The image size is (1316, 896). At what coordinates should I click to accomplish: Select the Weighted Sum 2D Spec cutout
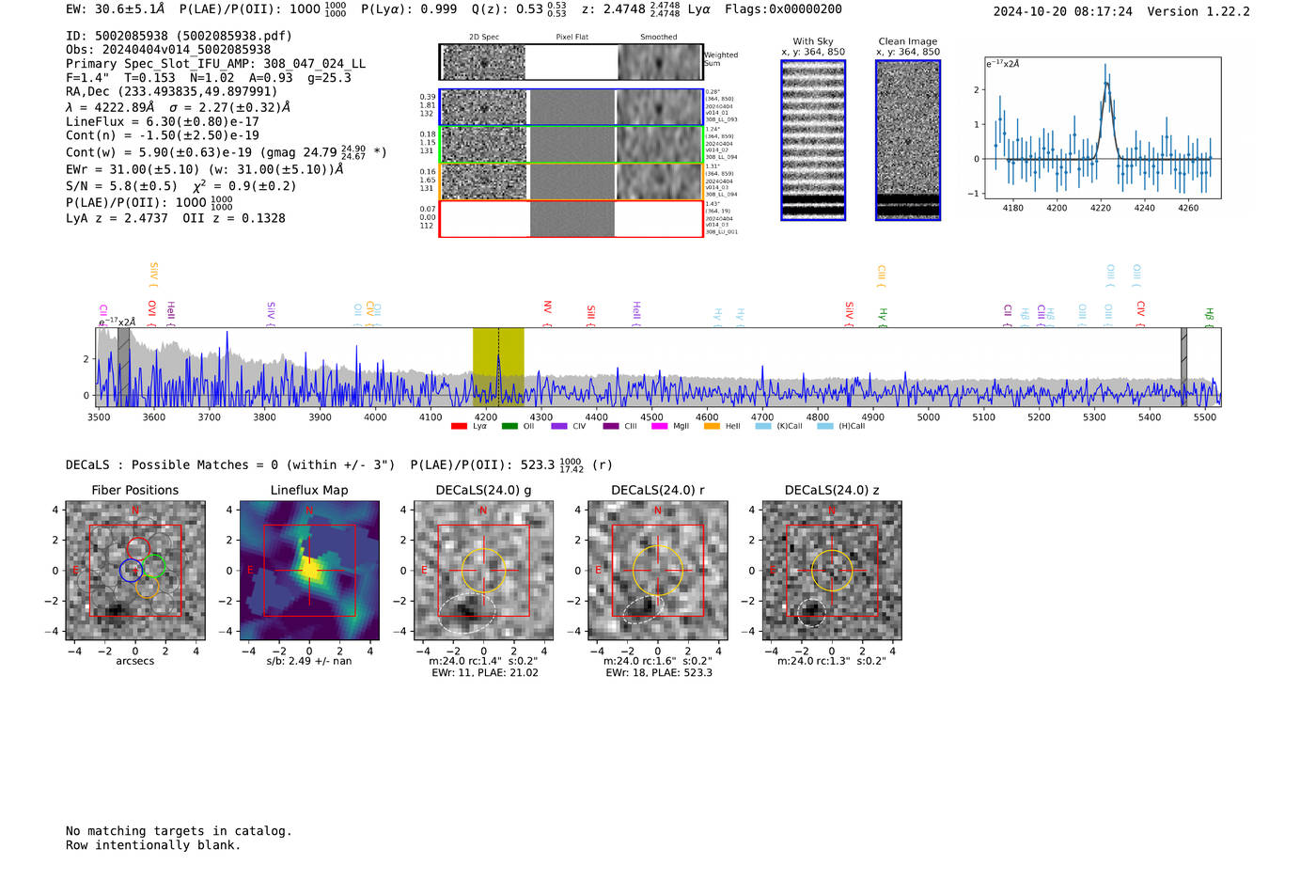click(483, 62)
